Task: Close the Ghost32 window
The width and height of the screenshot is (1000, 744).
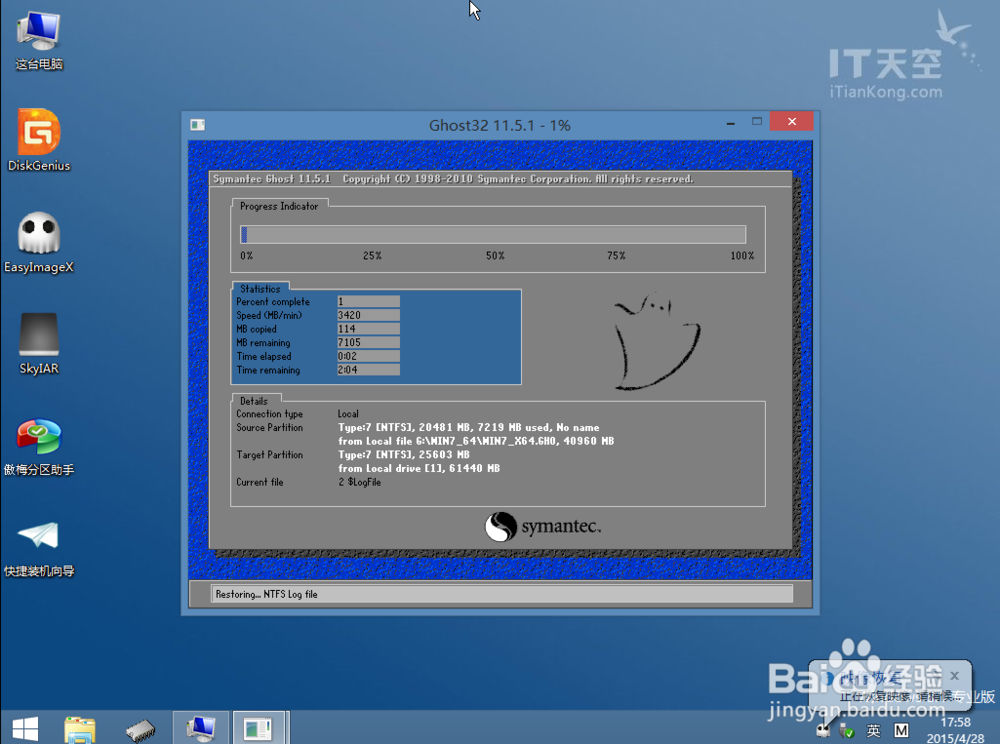Action: 791,121
